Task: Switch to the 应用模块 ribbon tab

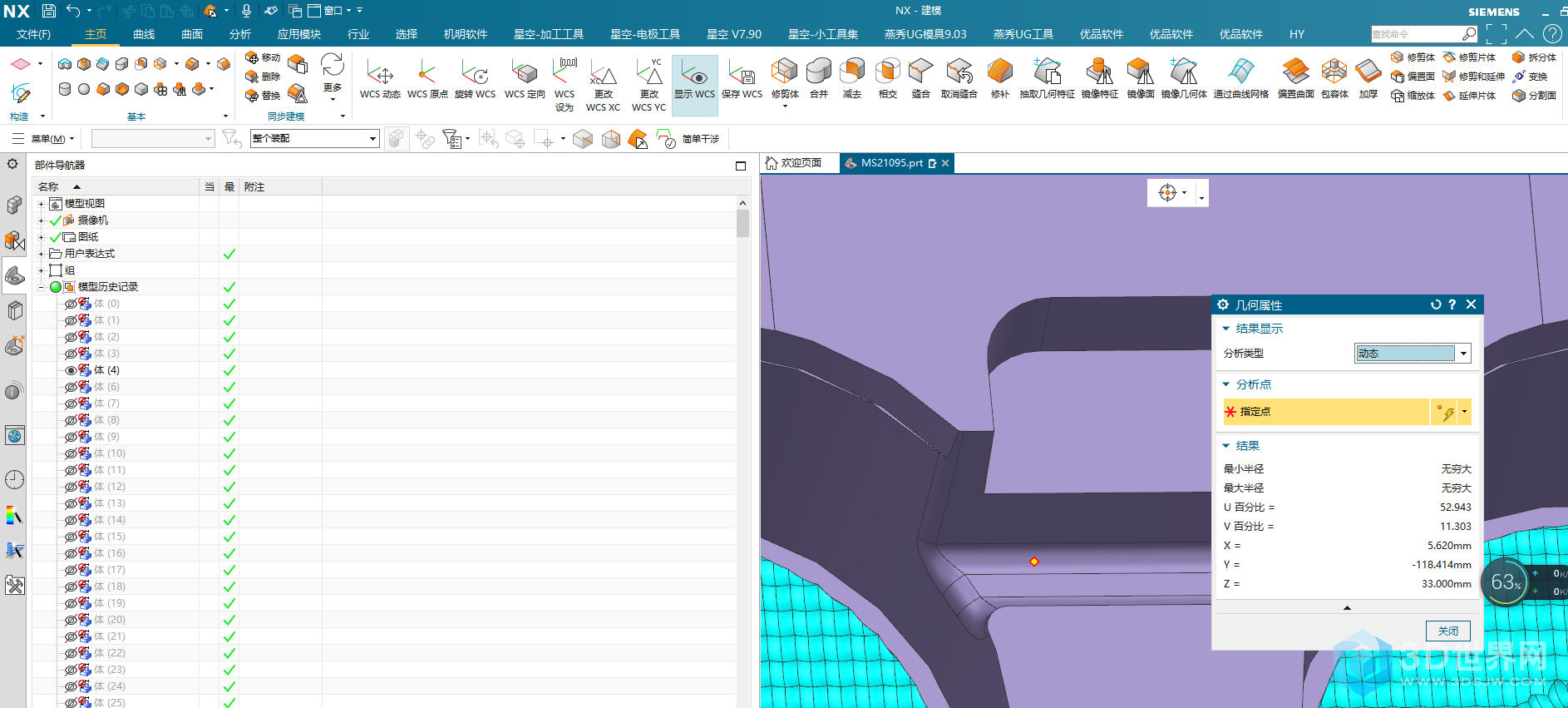Action: click(299, 34)
